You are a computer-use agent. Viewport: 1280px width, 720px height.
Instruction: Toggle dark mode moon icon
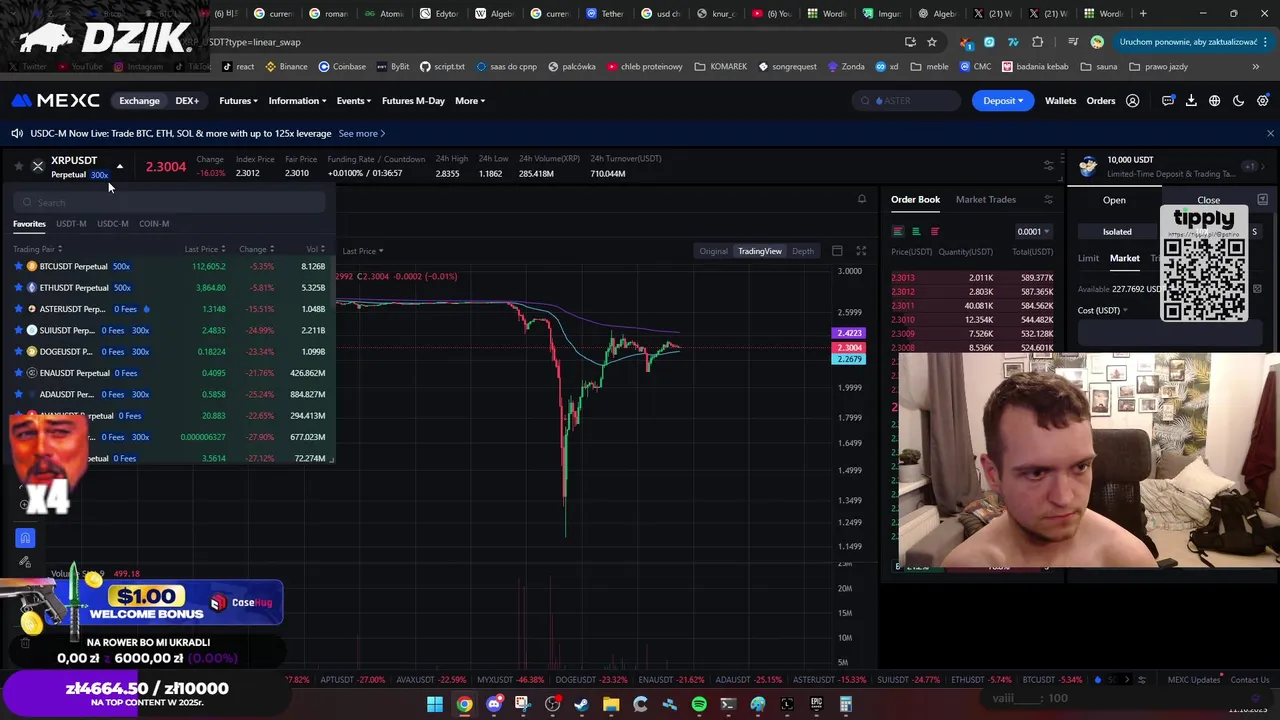tap(1238, 101)
